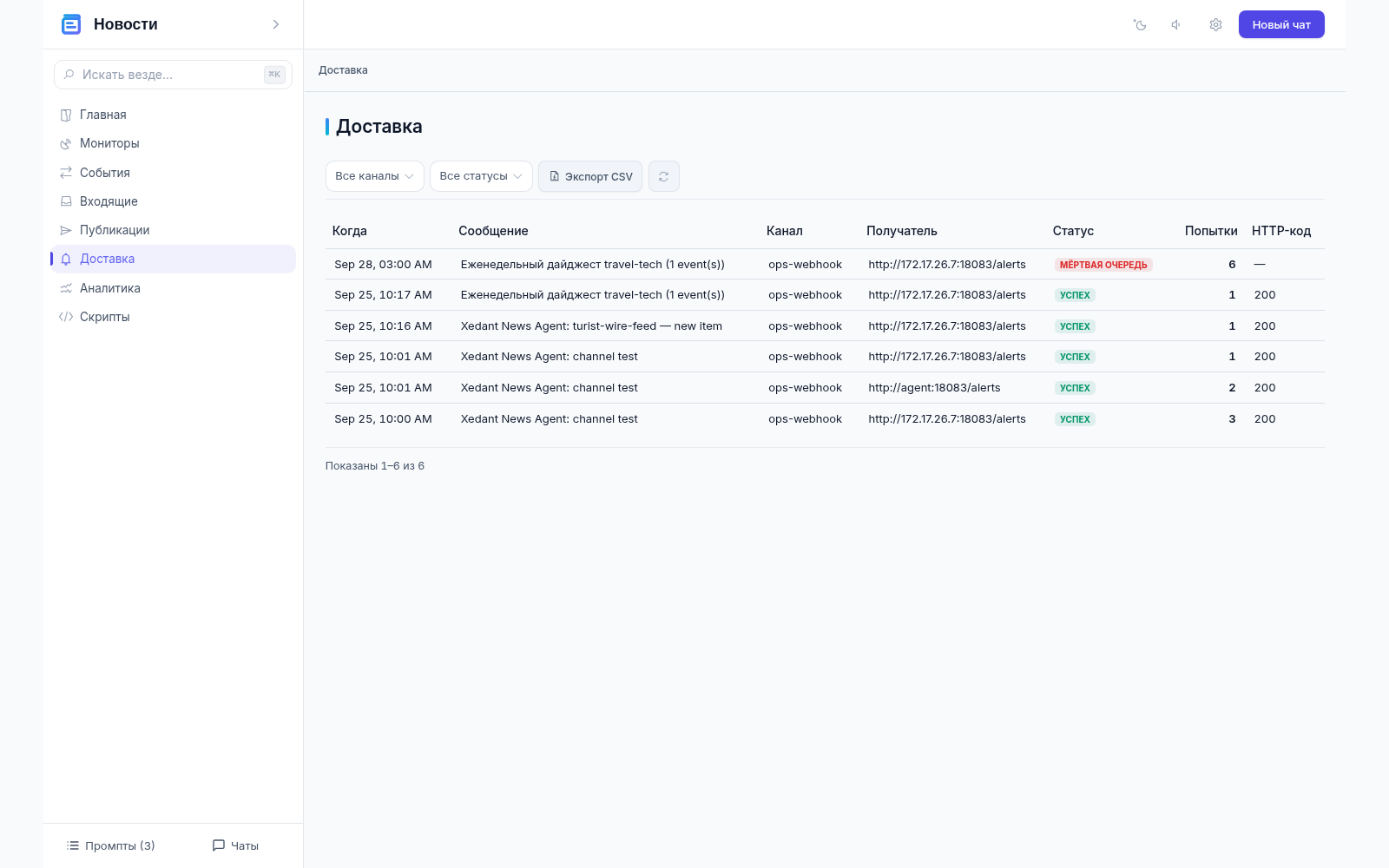This screenshot has height=868, width=1389.
Task: Open Промпты (3) at sidebar bottom
Action: [111, 845]
